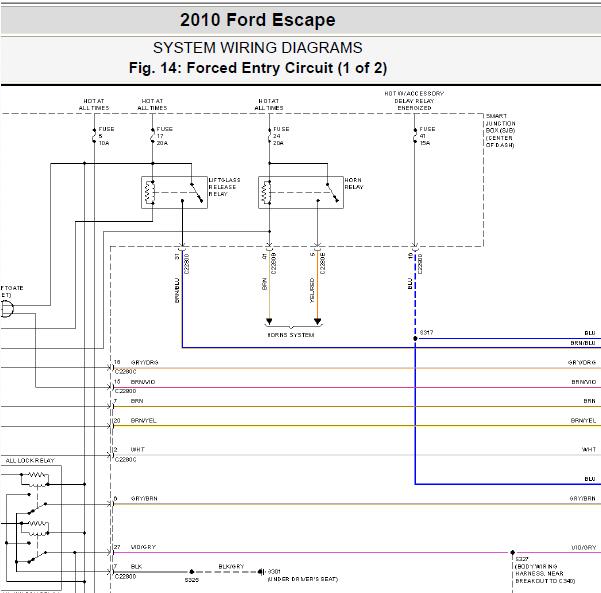The image size is (601, 593).
Task: Click the 'HORN RELAY' label
Action: click(x=353, y=184)
